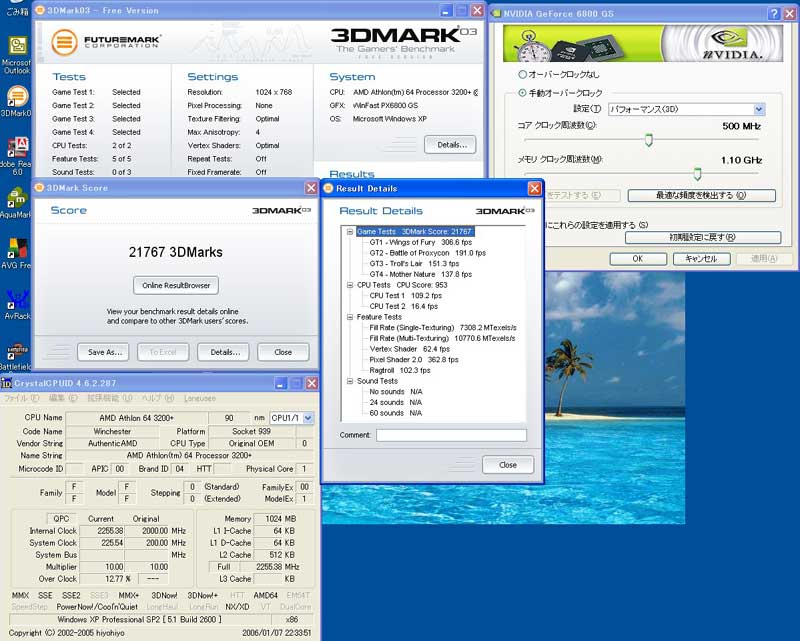Click the Full button in CrystalCPUID

[223, 567]
